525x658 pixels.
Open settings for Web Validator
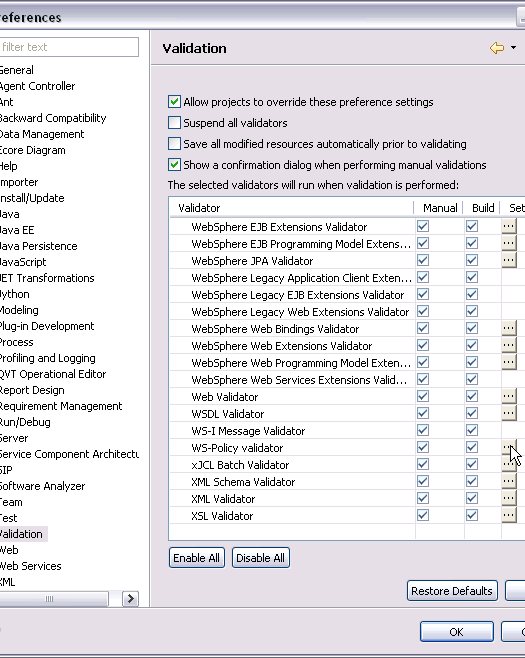coord(509,396)
